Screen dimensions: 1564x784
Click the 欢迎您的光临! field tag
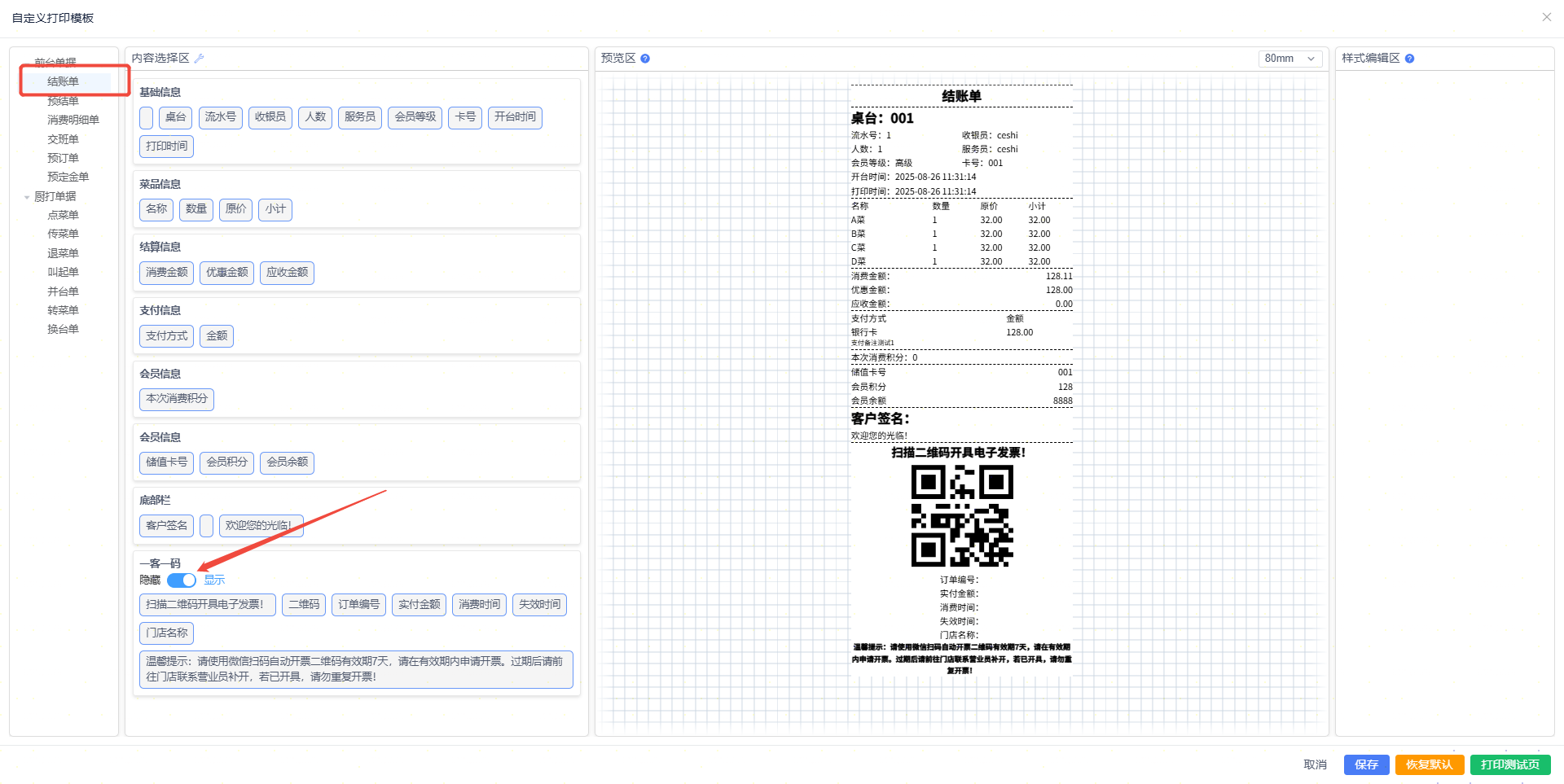261,526
